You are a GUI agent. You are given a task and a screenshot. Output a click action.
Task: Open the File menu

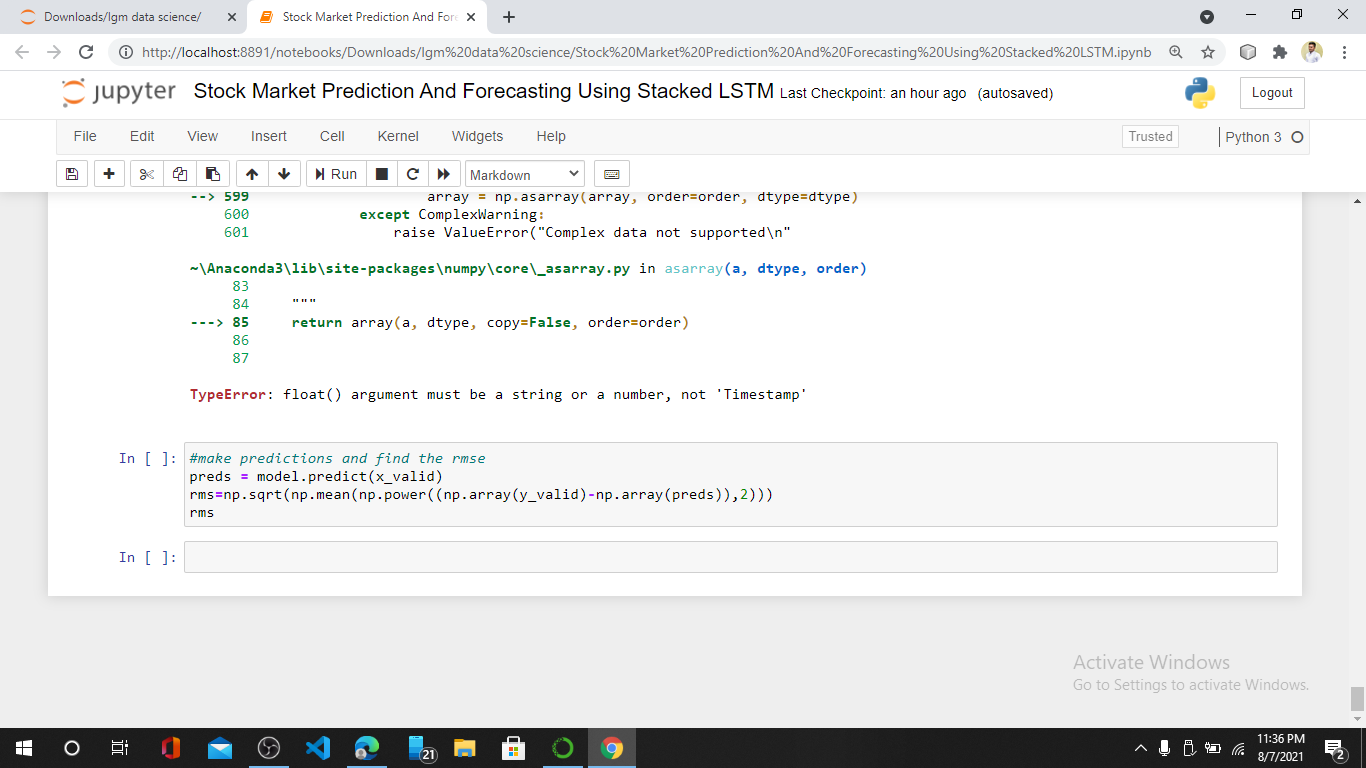[x=85, y=136]
